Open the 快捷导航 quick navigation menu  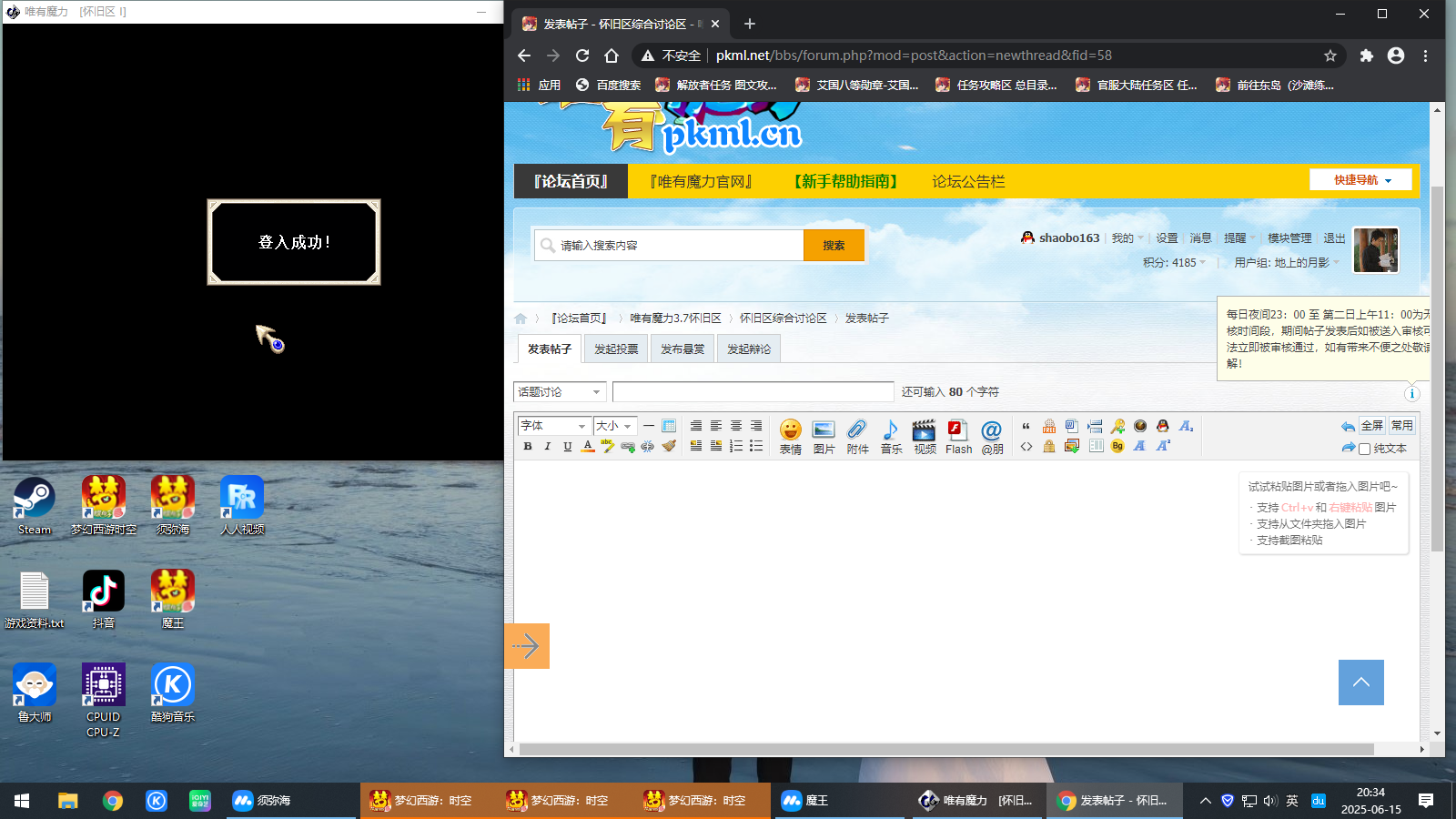[1360, 180]
